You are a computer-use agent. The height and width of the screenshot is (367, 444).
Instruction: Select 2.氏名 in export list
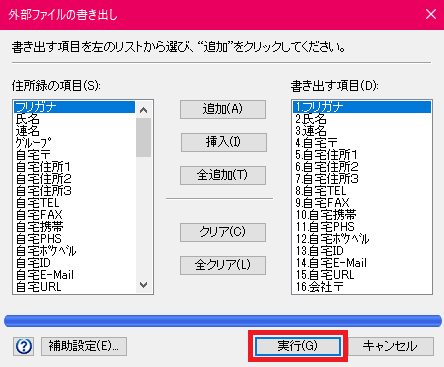(x=362, y=119)
